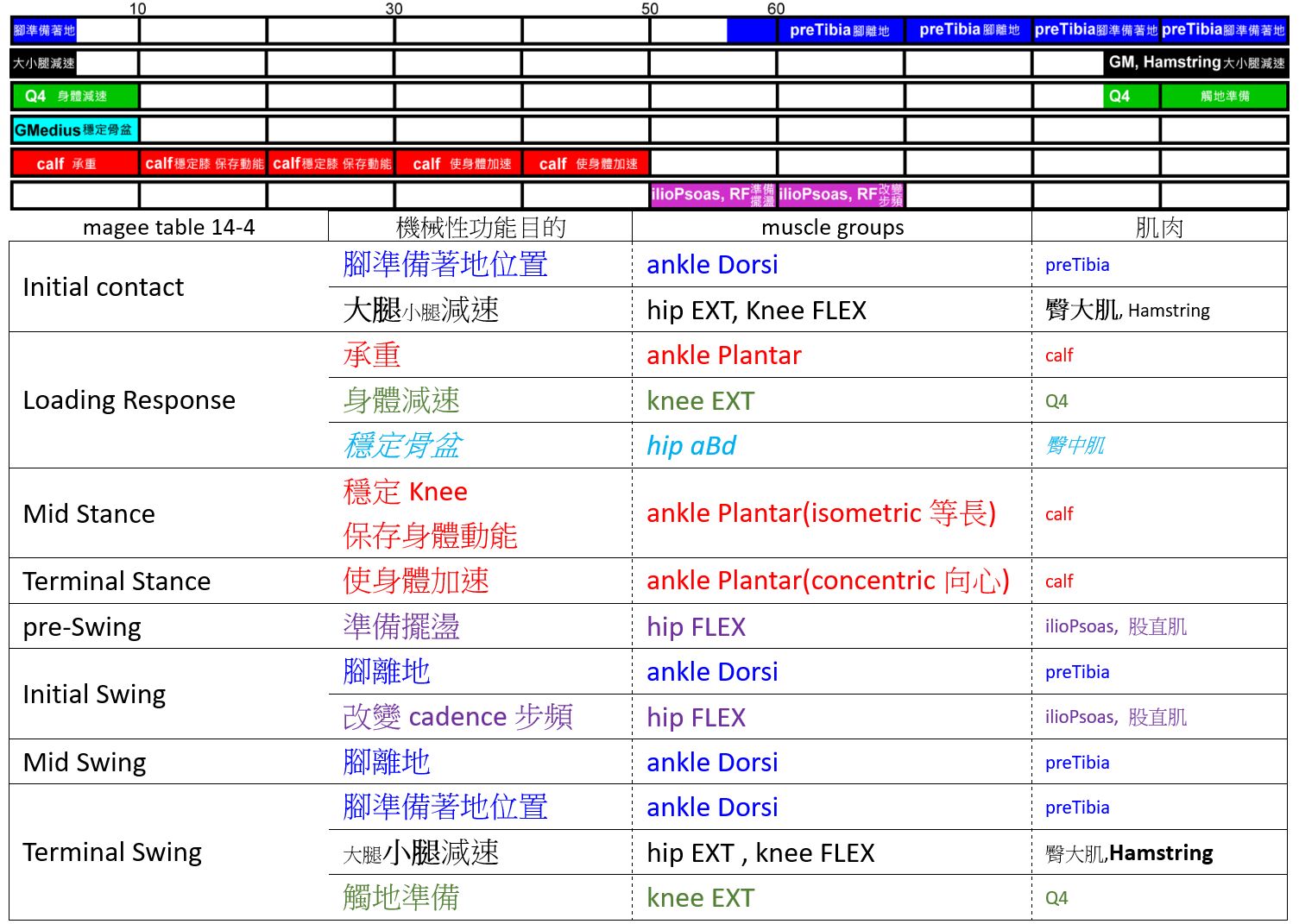This screenshot has height=924, width=1299.
Task: Click the Mid Stance phase cell
Action: (90, 514)
